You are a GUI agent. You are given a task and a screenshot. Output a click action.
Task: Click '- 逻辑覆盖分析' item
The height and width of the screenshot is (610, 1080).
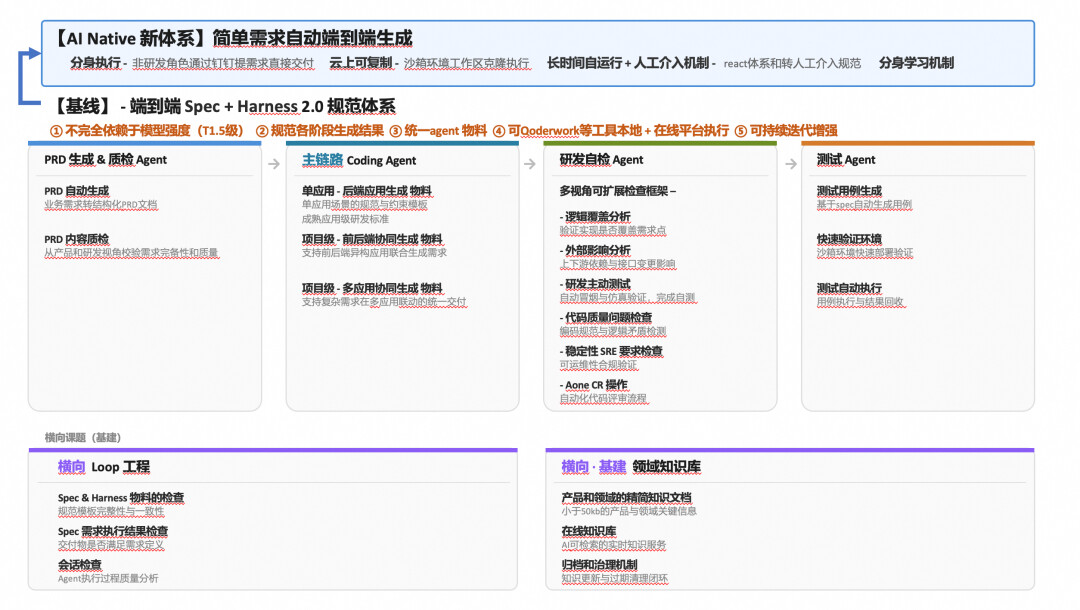click(595, 216)
